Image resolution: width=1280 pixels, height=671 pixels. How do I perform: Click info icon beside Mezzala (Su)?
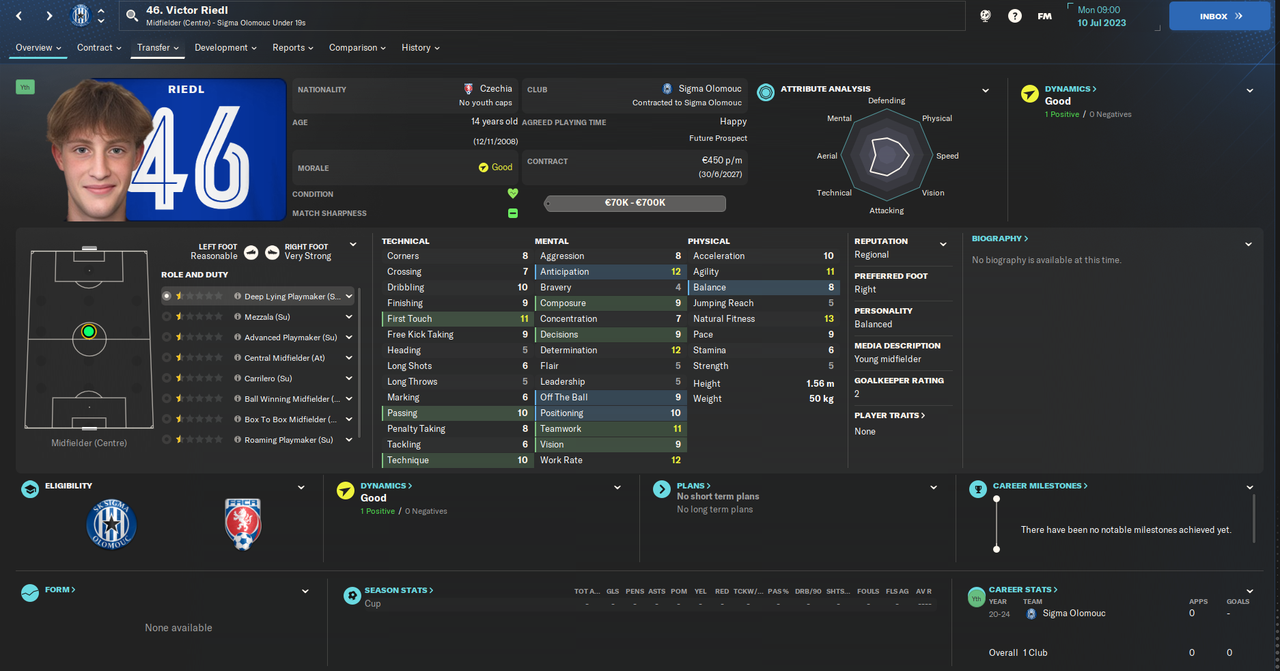pyautogui.click(x=237, y=317)
